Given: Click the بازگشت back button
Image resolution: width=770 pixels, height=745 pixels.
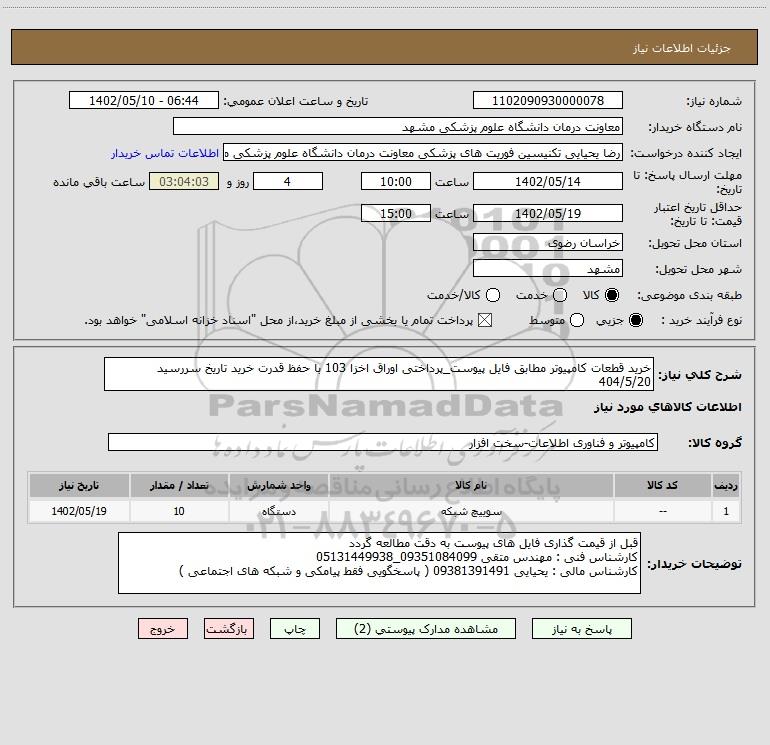Looking at the screenshot, I should [229, 629].
